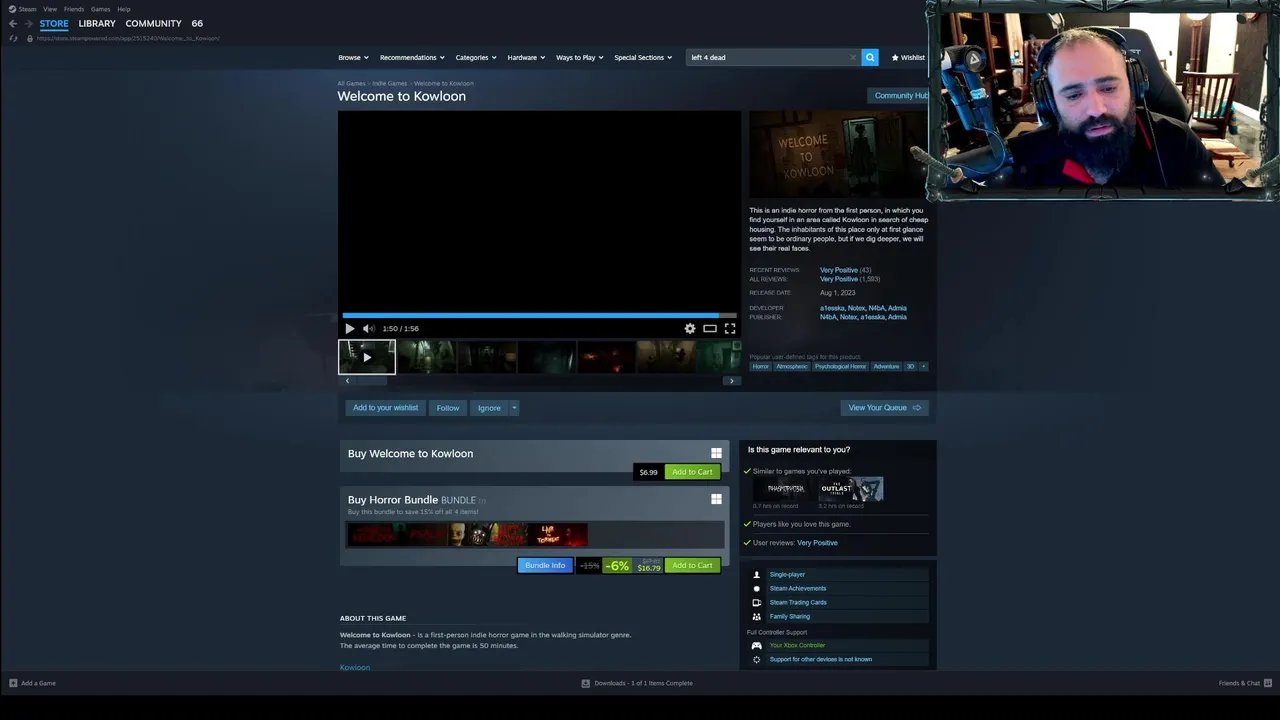Expand the Categories menu
This screenshot has height=720, width=1280.
(476, 57)
